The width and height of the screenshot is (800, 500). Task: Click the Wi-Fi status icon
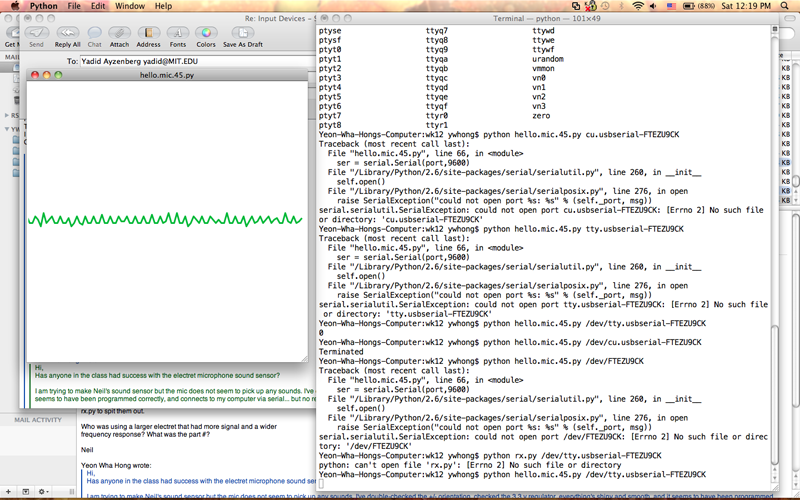(637, 6)
